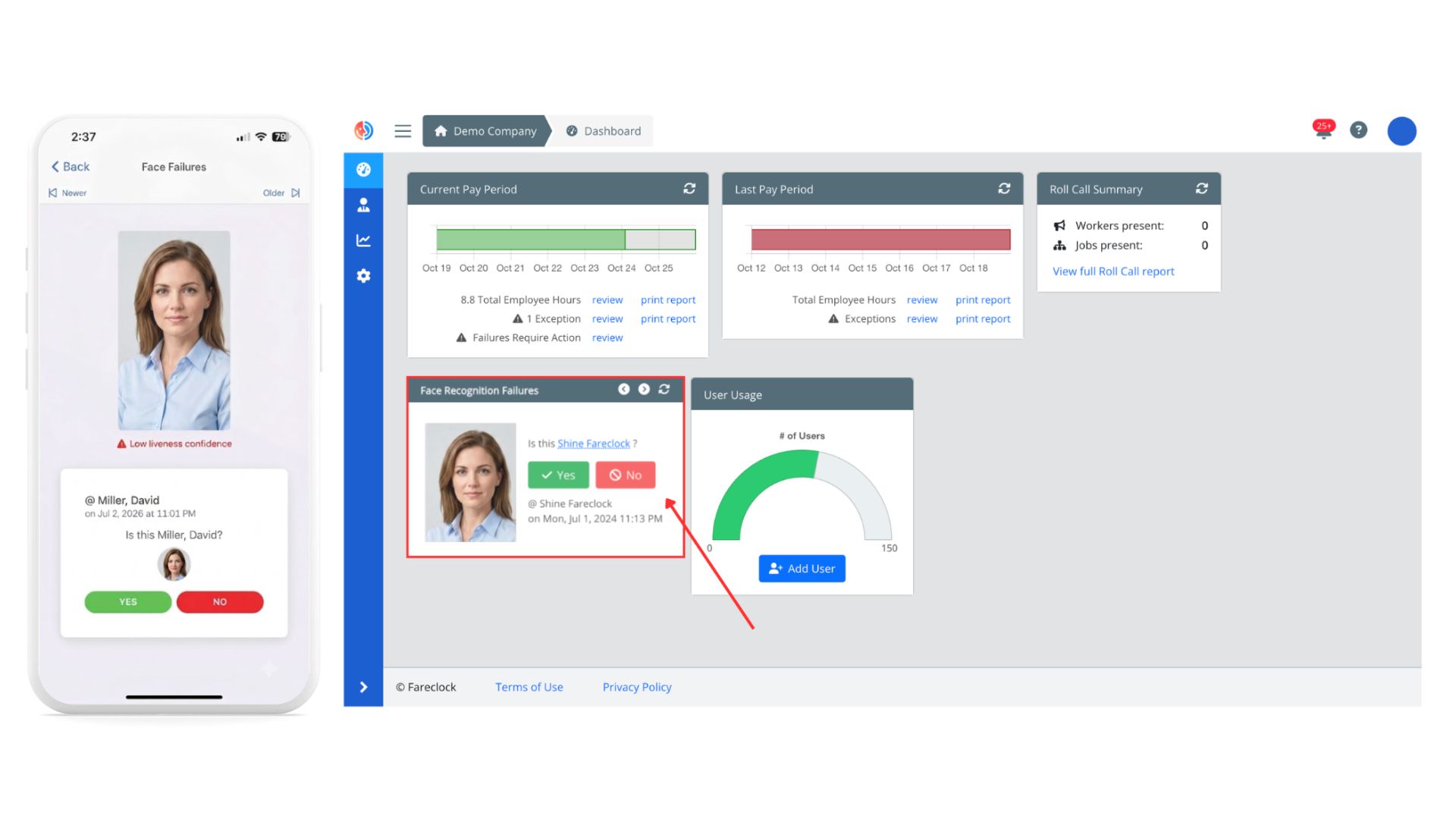
Task: Tap Back on the phone screen
Action: 71,167
